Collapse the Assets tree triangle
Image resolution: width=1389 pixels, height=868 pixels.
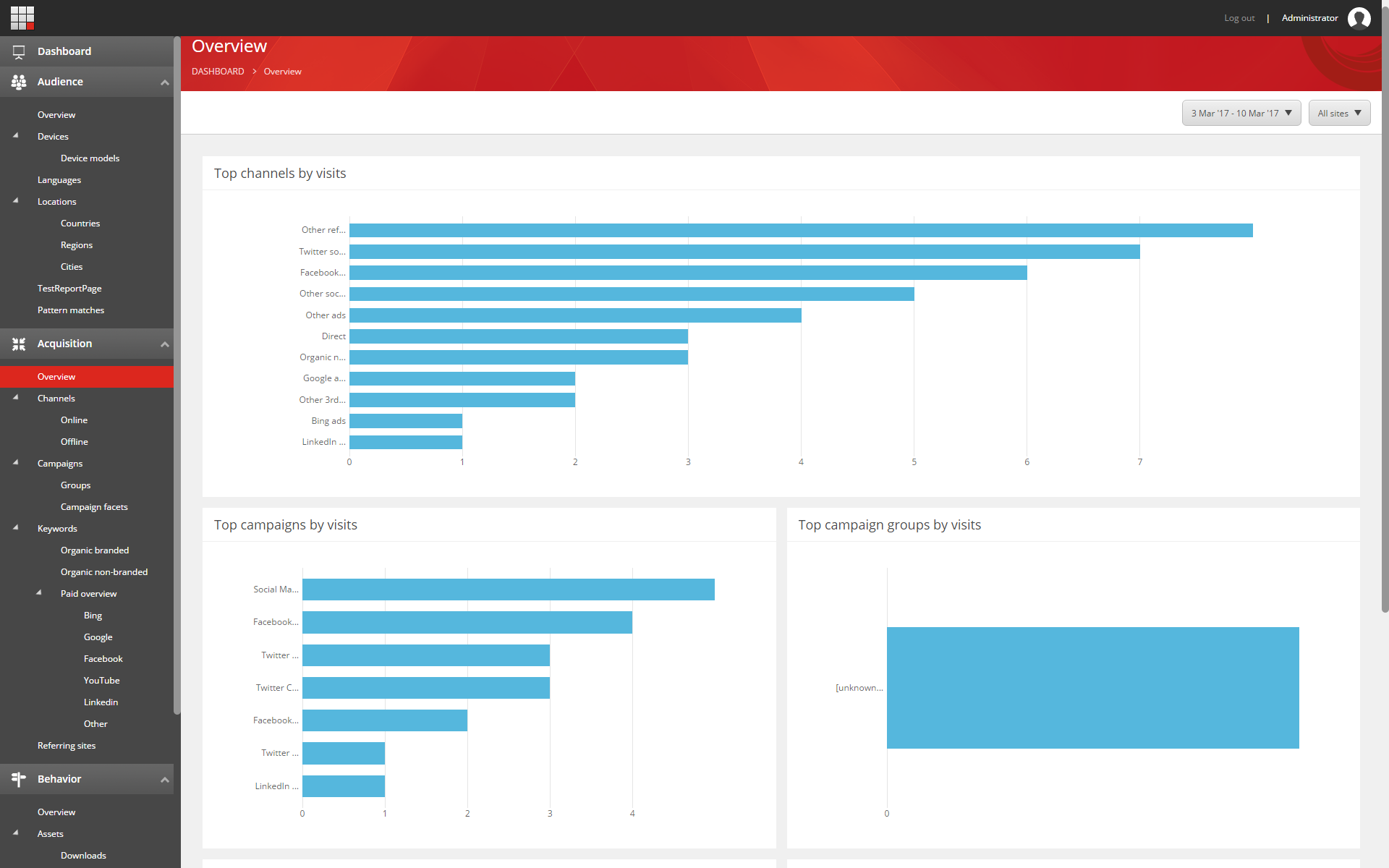point(16,833)
